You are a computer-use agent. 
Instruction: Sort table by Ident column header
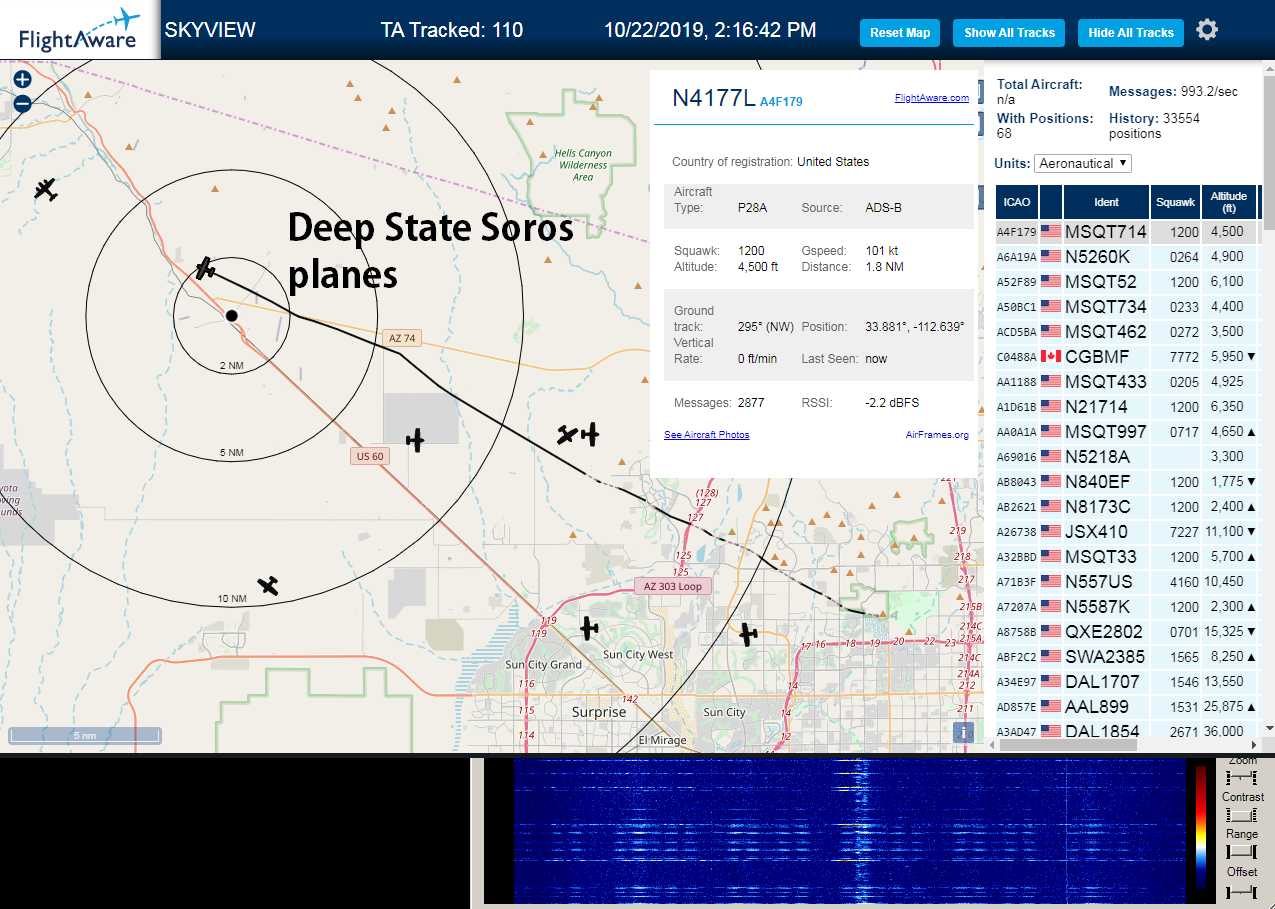[x=1106, y=202]
